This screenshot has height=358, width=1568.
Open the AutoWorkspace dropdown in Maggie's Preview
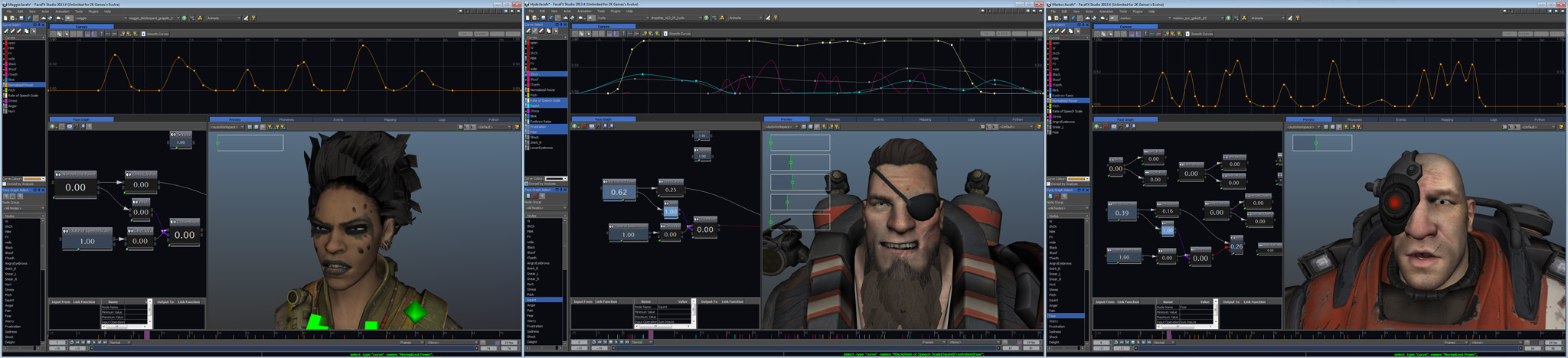click(x=227, y=127)
